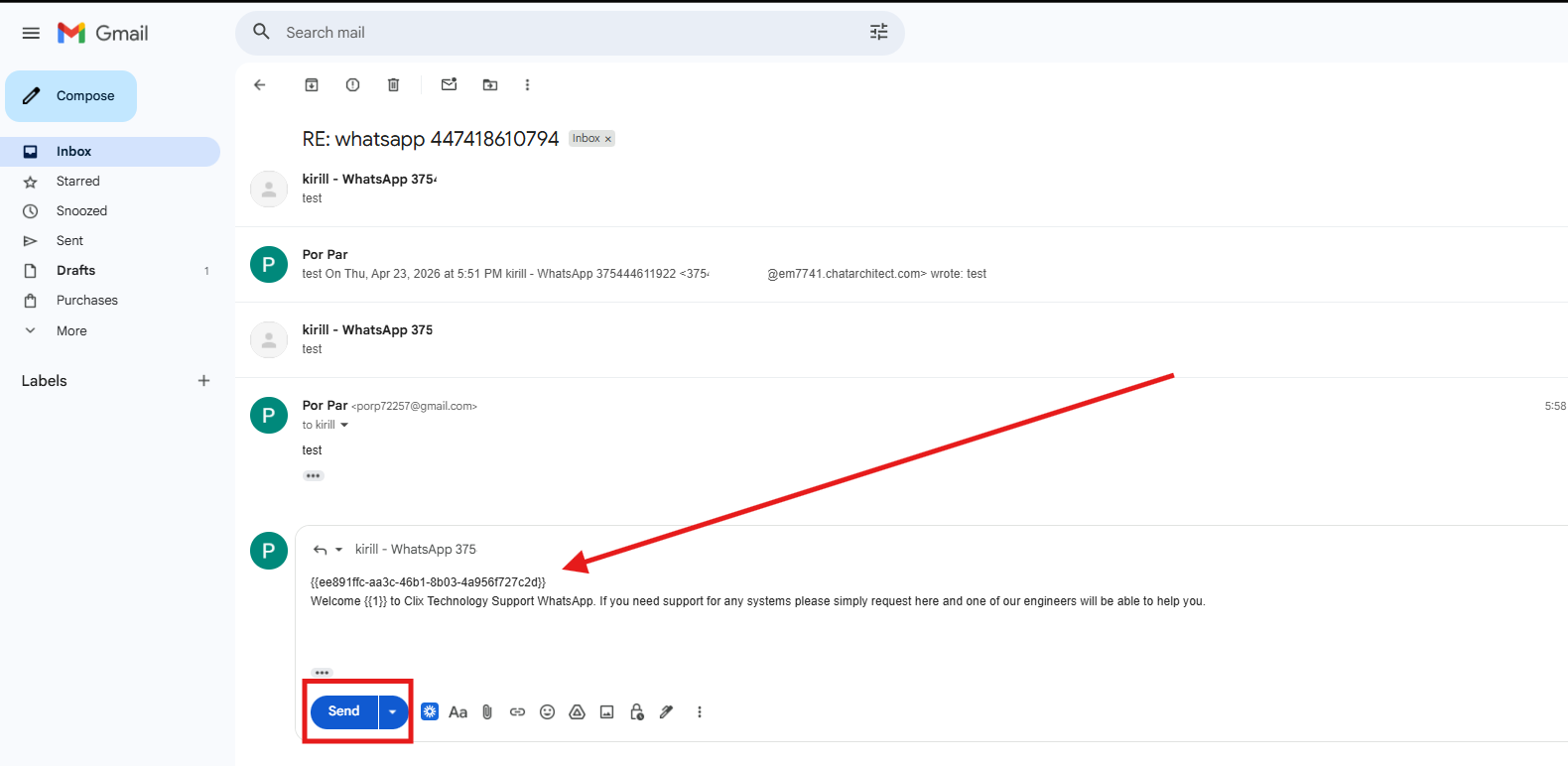This screenshot has width=1568, height=766.
Task: Insert a photo into the reply
Action: 607,712
